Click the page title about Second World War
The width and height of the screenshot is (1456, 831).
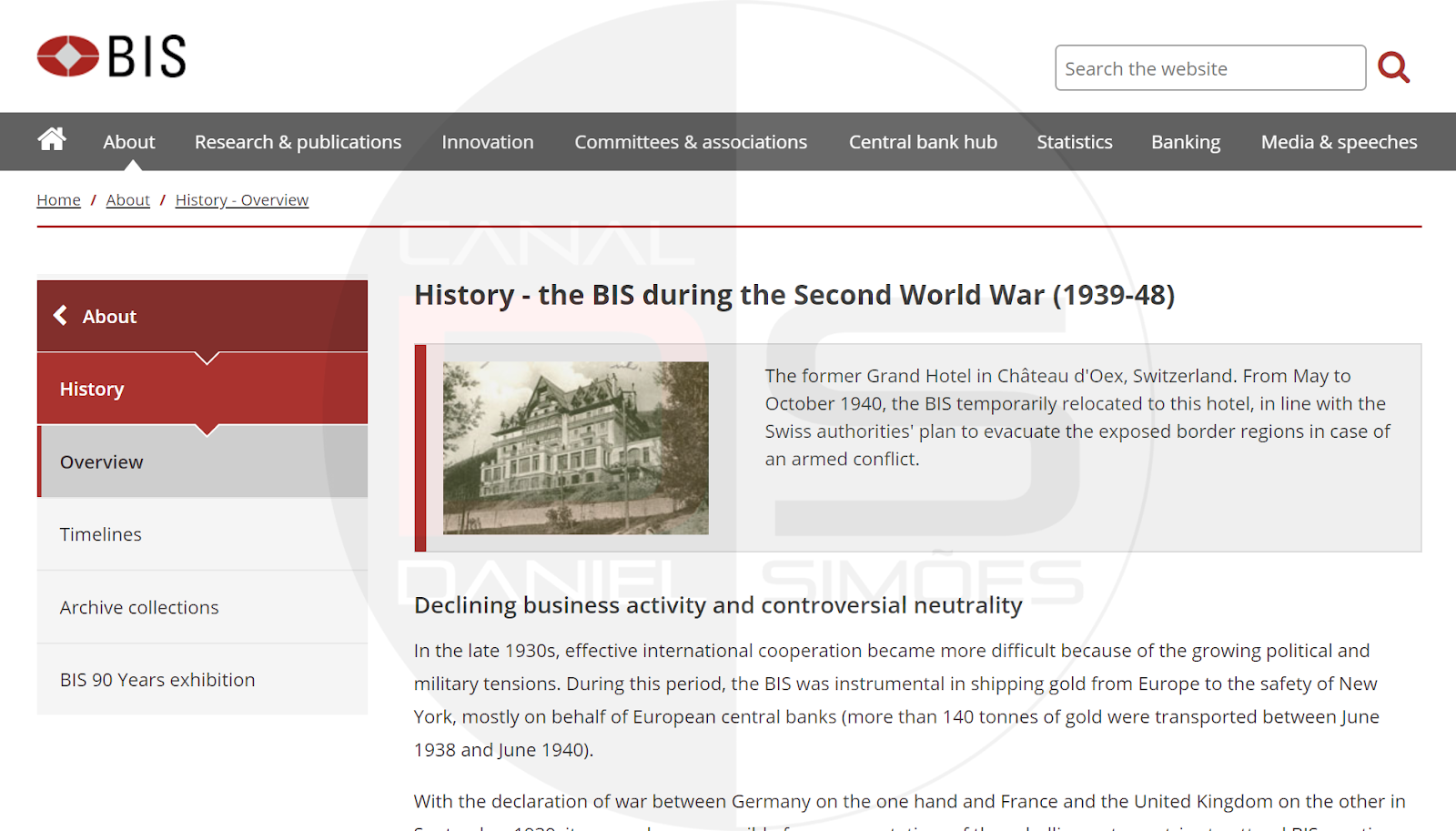pos(794,295)
